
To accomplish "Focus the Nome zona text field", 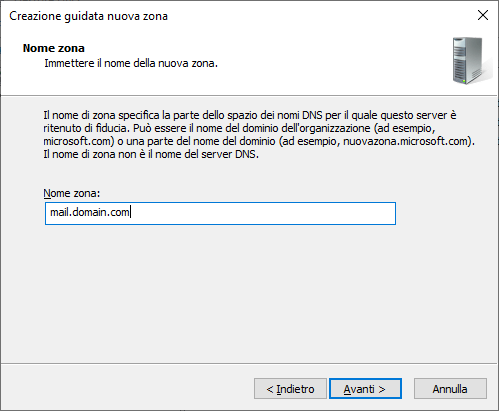I will [x=220, y=213].
